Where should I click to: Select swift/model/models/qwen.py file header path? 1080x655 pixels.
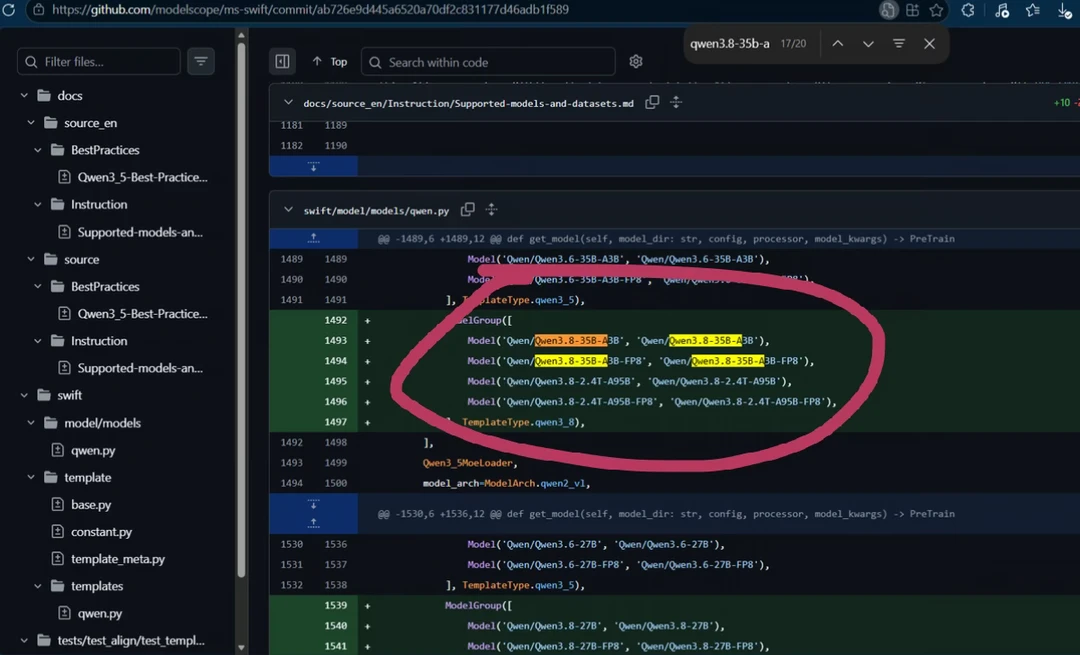[376, 211]
